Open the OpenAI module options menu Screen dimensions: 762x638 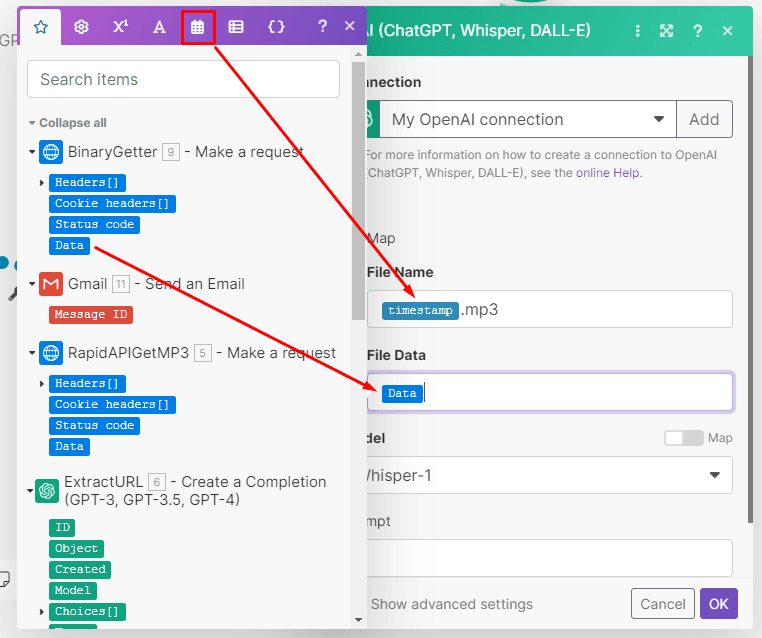pos(638,31)
